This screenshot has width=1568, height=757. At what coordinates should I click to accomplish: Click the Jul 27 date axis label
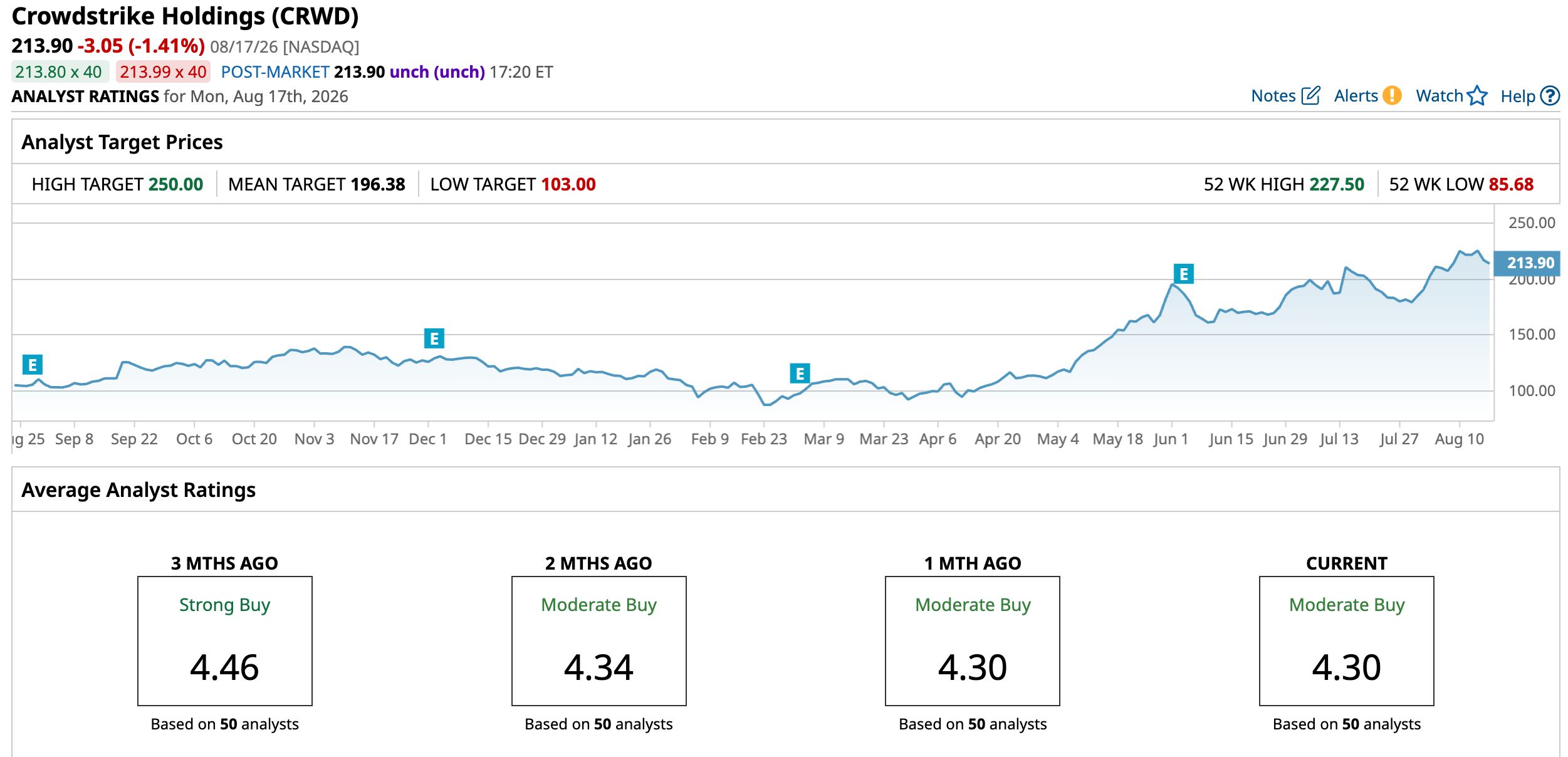pos(1399,439)
